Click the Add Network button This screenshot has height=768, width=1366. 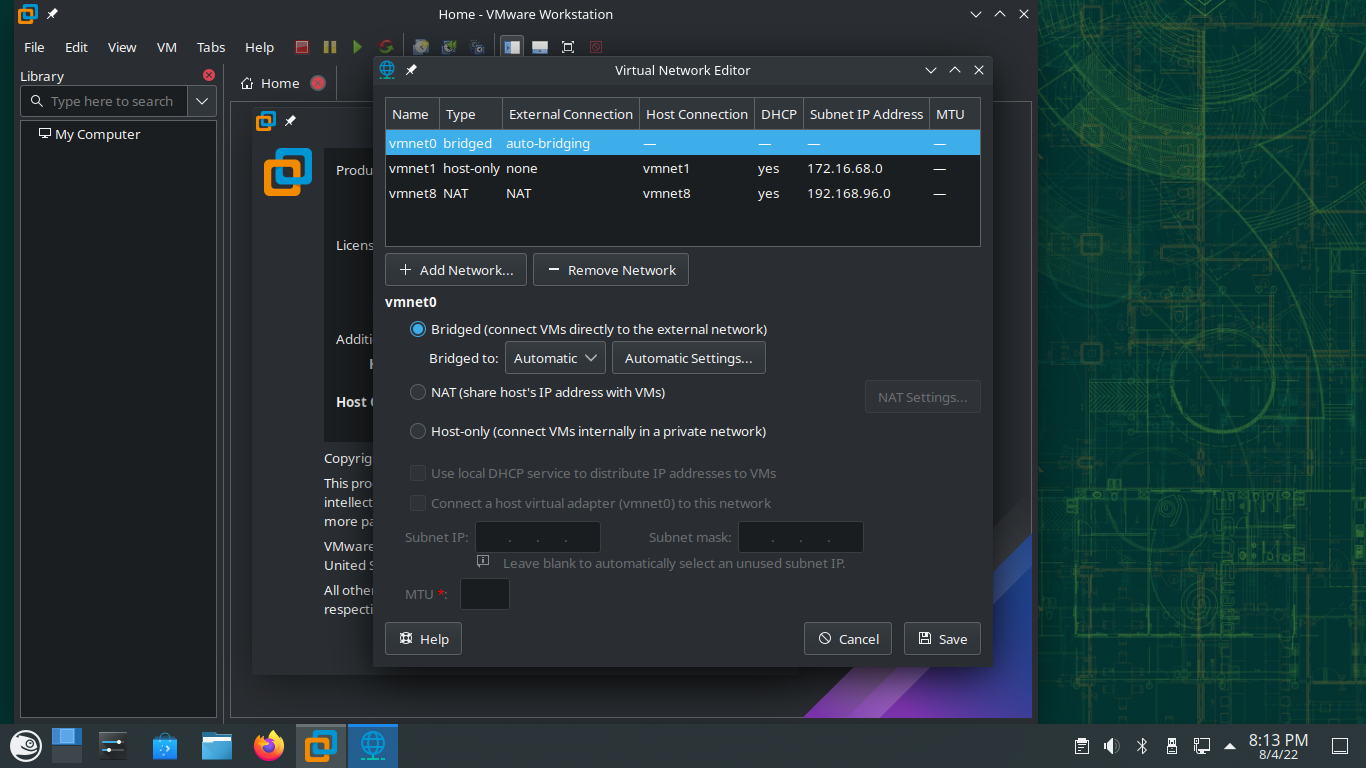(456, 270)
